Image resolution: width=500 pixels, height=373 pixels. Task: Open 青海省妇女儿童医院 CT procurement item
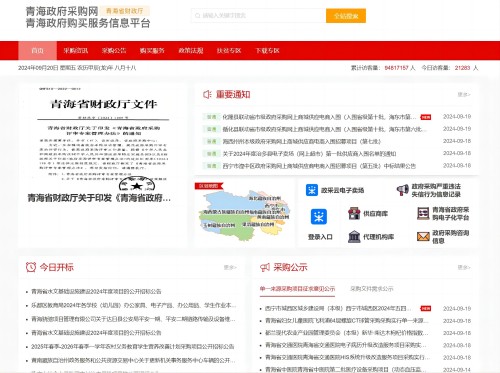click(x=346, y=321)
